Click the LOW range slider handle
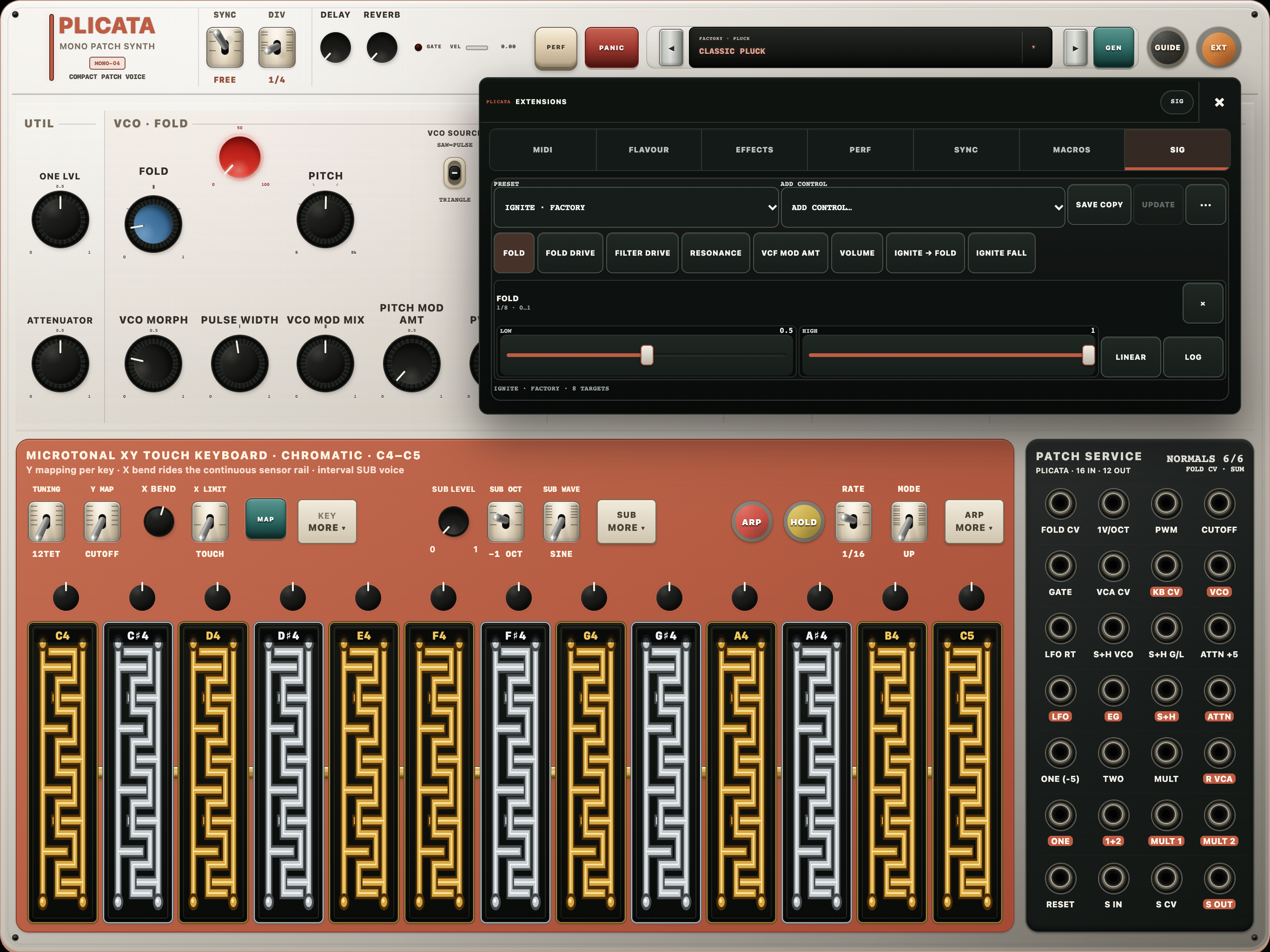 point(647,356)
